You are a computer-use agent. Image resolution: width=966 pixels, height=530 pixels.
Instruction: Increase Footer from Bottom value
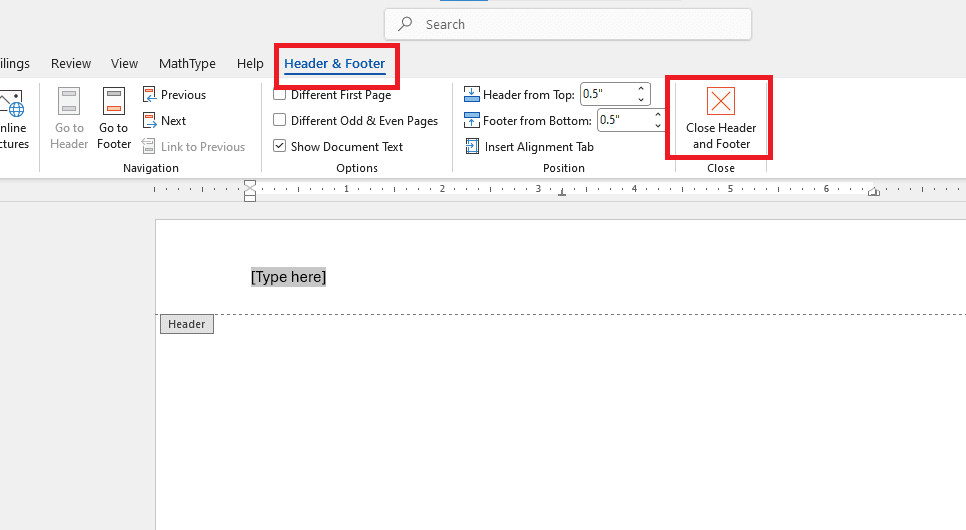click(659, 115)
